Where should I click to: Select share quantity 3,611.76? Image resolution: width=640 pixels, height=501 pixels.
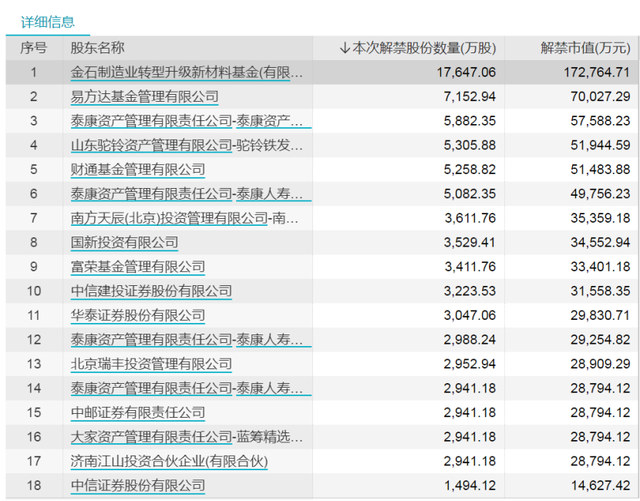click(470, 218)
